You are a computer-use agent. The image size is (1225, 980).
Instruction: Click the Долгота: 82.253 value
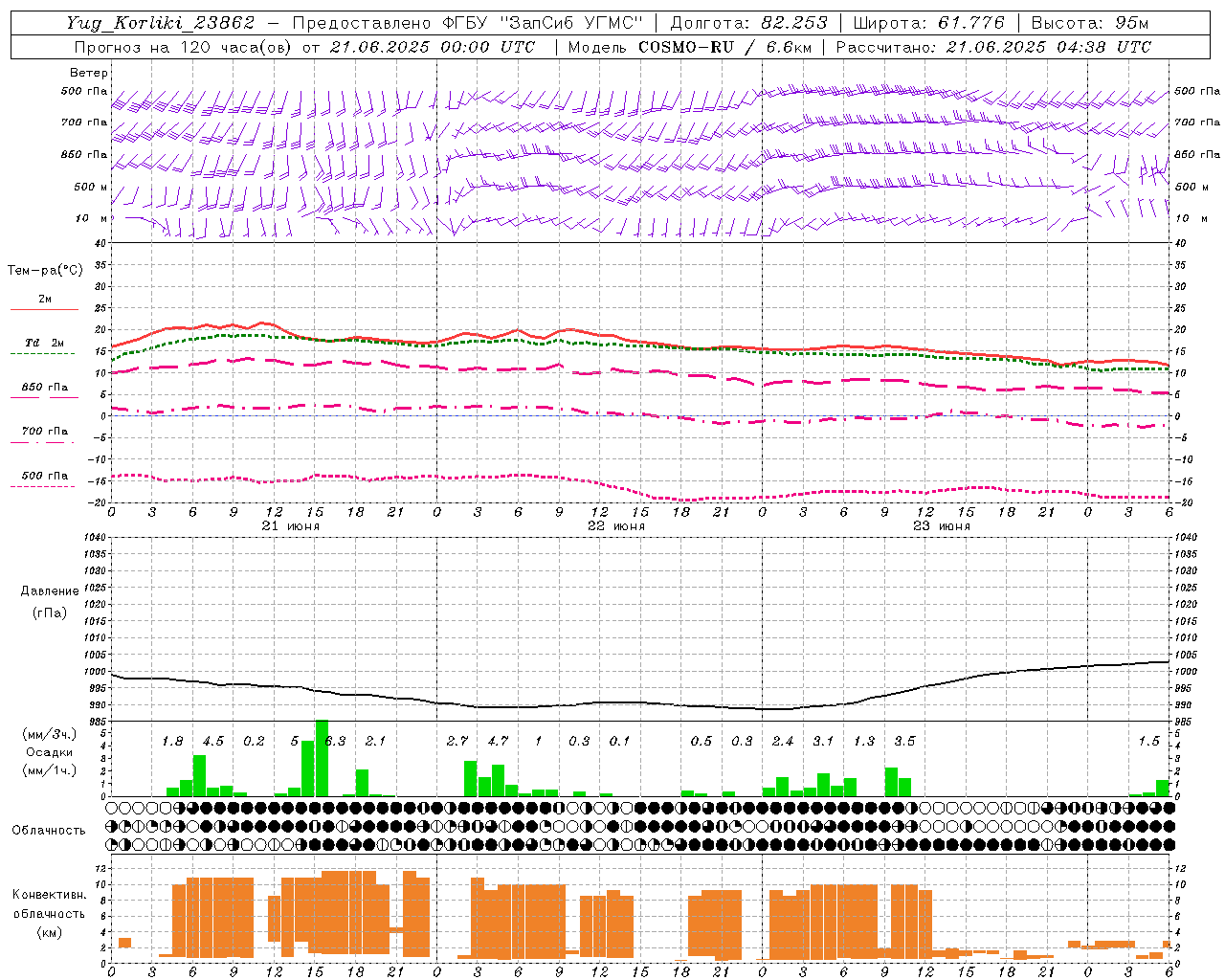coord(748,23)
